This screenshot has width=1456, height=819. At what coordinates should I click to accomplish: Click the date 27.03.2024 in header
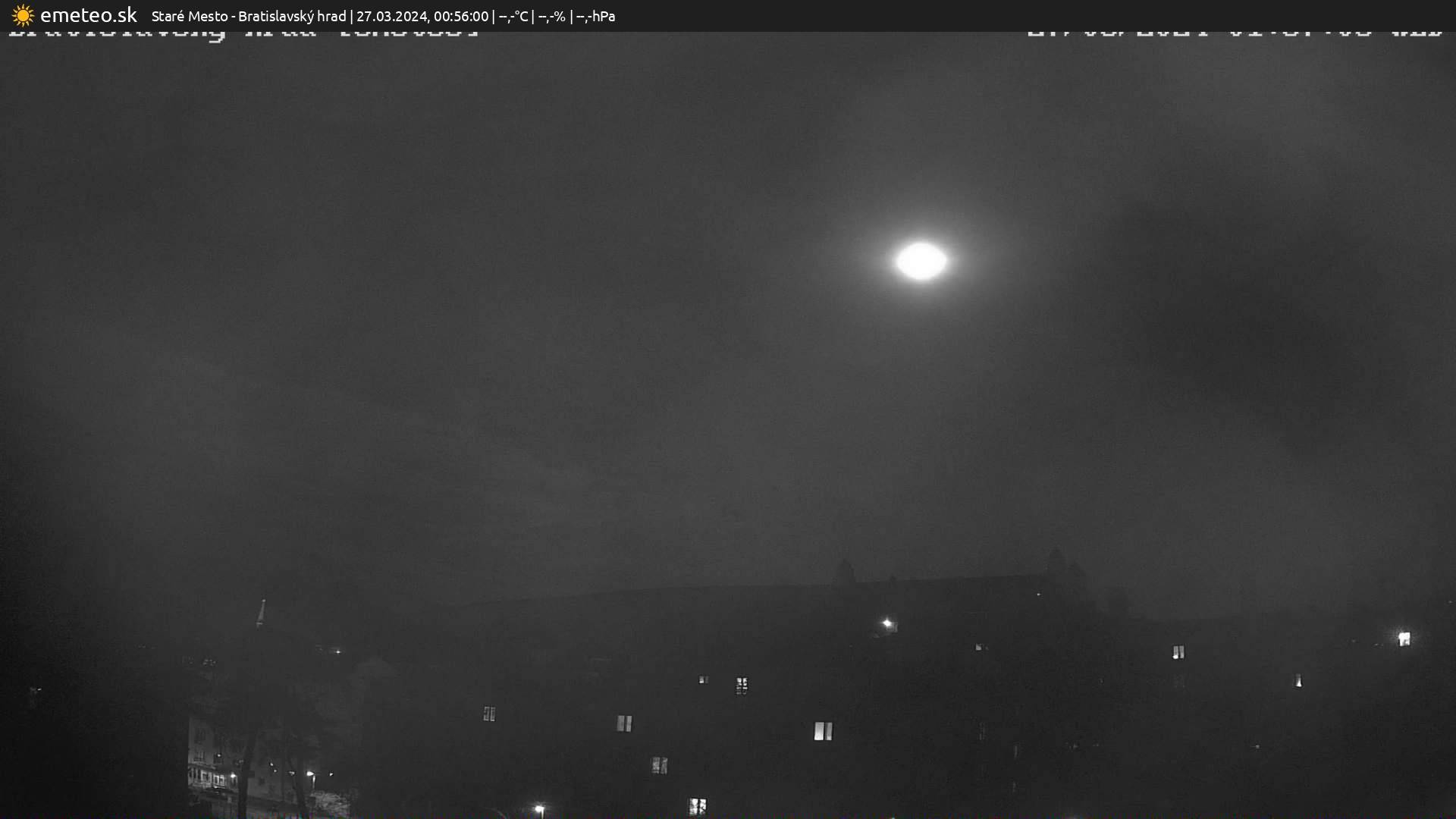(x=391, y=16)
